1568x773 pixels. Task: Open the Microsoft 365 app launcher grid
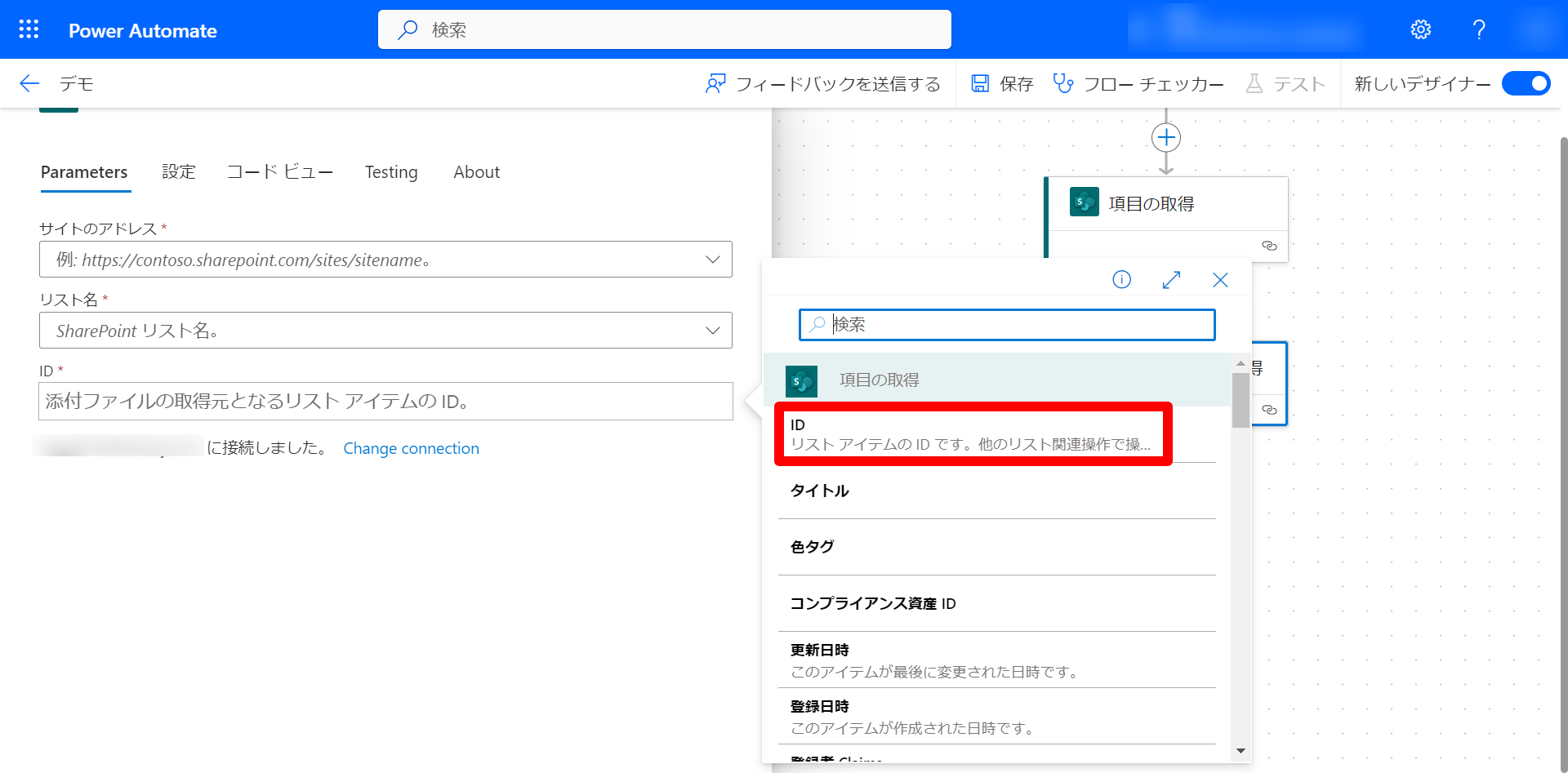[28, 29]
